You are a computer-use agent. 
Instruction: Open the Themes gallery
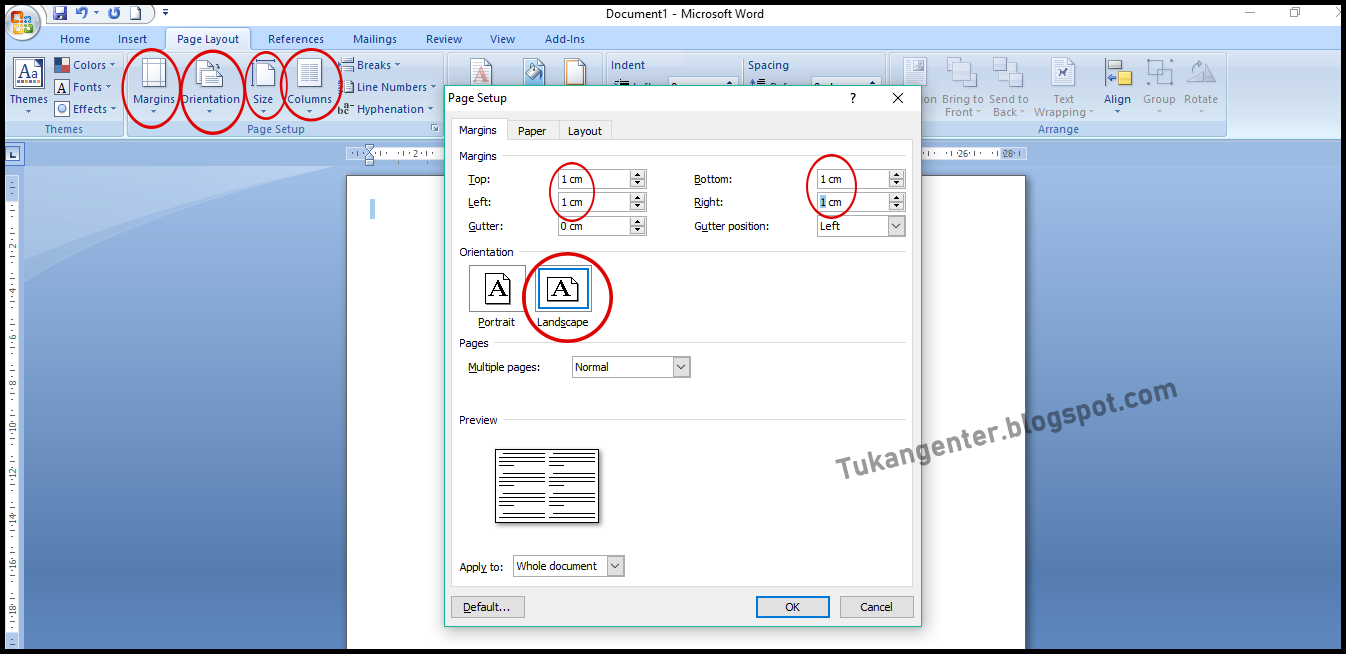(28, 87)
